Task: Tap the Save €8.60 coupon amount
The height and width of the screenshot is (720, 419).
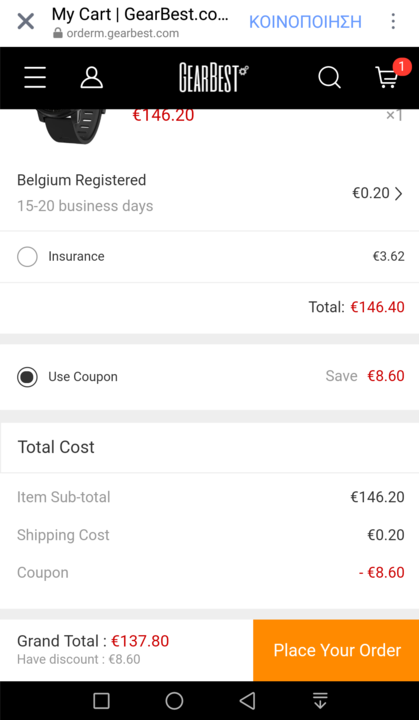Action: point(365,376)
